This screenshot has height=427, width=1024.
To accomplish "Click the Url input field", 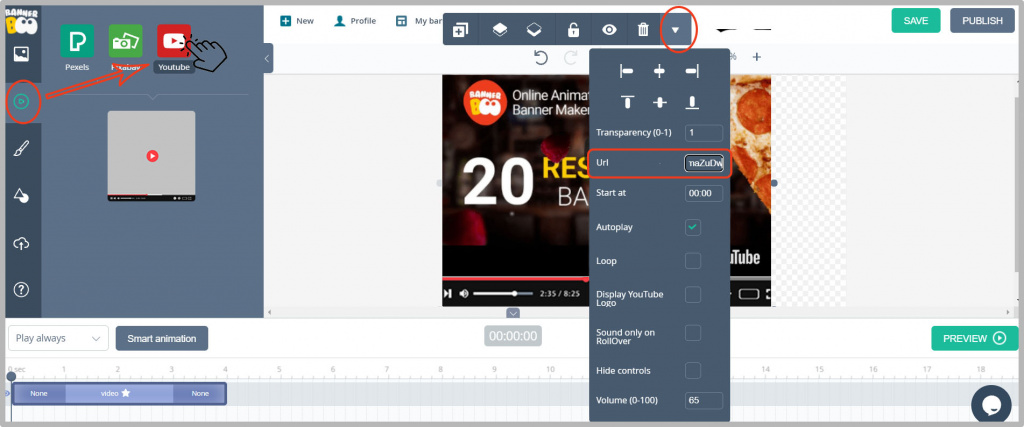I will coord(704,163).
